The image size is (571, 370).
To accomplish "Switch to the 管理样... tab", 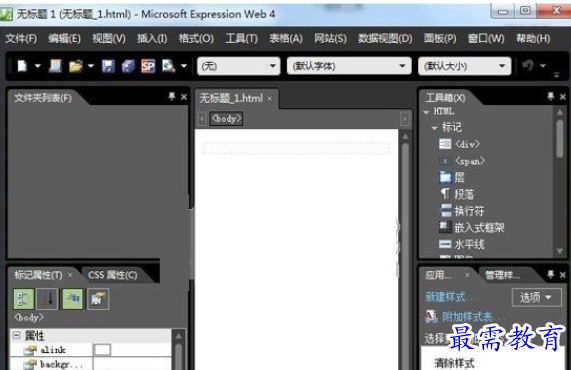I will (503, 275).
